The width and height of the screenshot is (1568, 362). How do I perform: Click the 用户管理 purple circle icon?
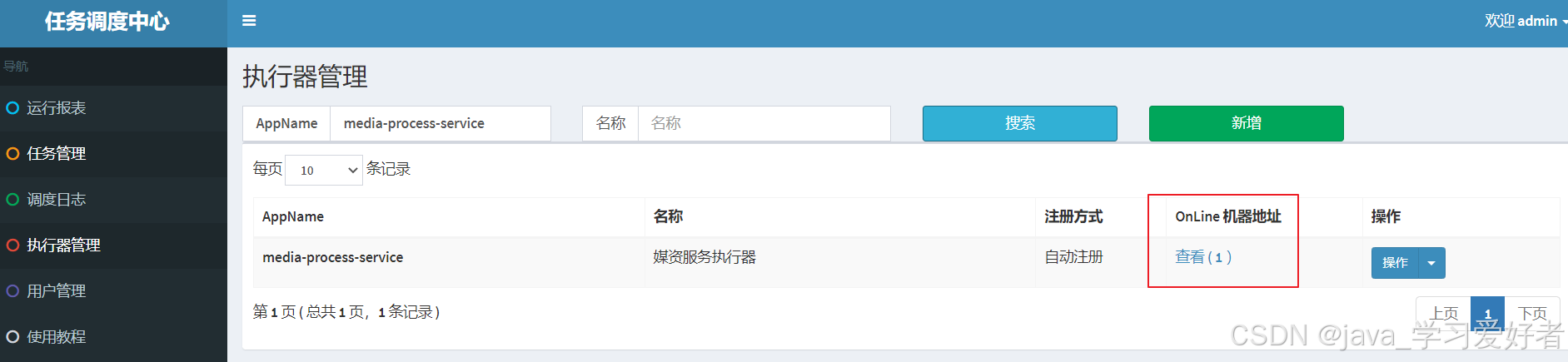pyautogui.click(x=12, y=291)
